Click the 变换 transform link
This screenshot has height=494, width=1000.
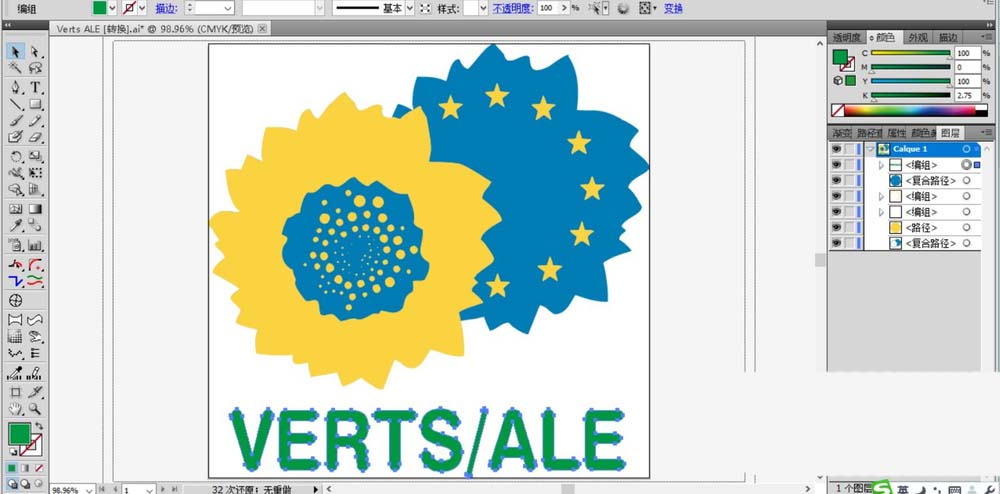pos(673,8)
